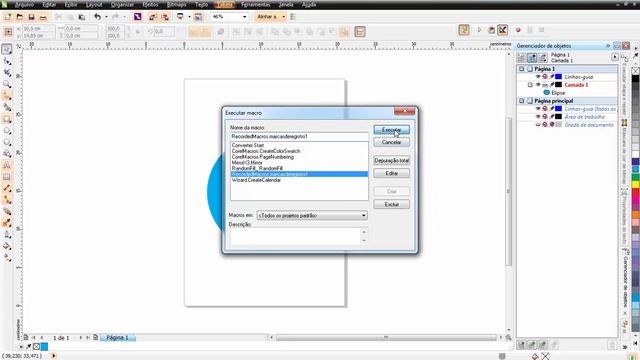The width and height of the screenshot is (640, 360).
Task: Click the horizontal scrollbar below the canvas
Action: pyautogui.click(x=386, y=338)
